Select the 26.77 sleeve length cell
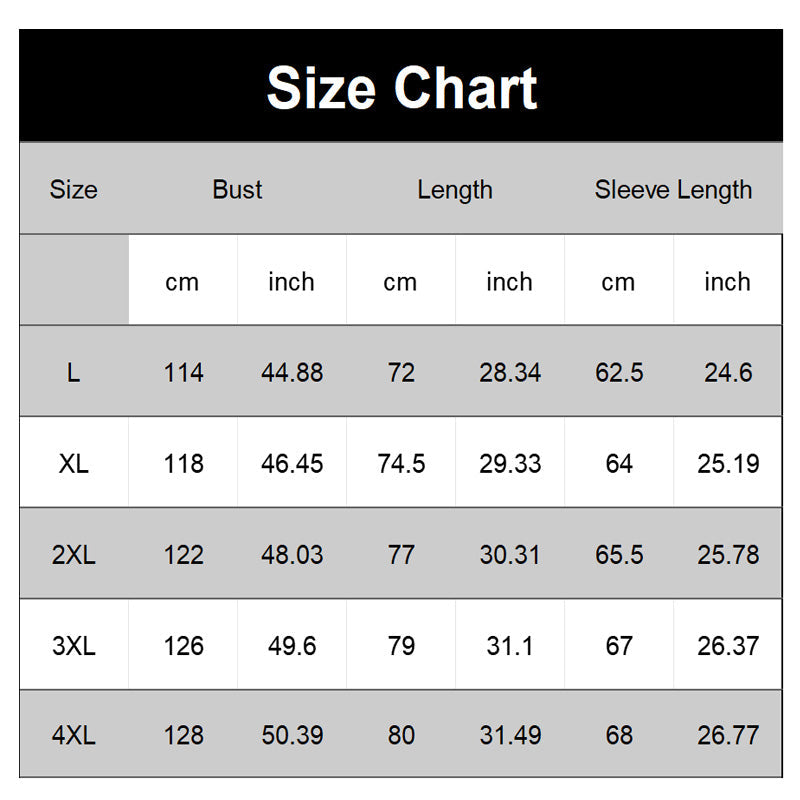 tap(728, 736)
